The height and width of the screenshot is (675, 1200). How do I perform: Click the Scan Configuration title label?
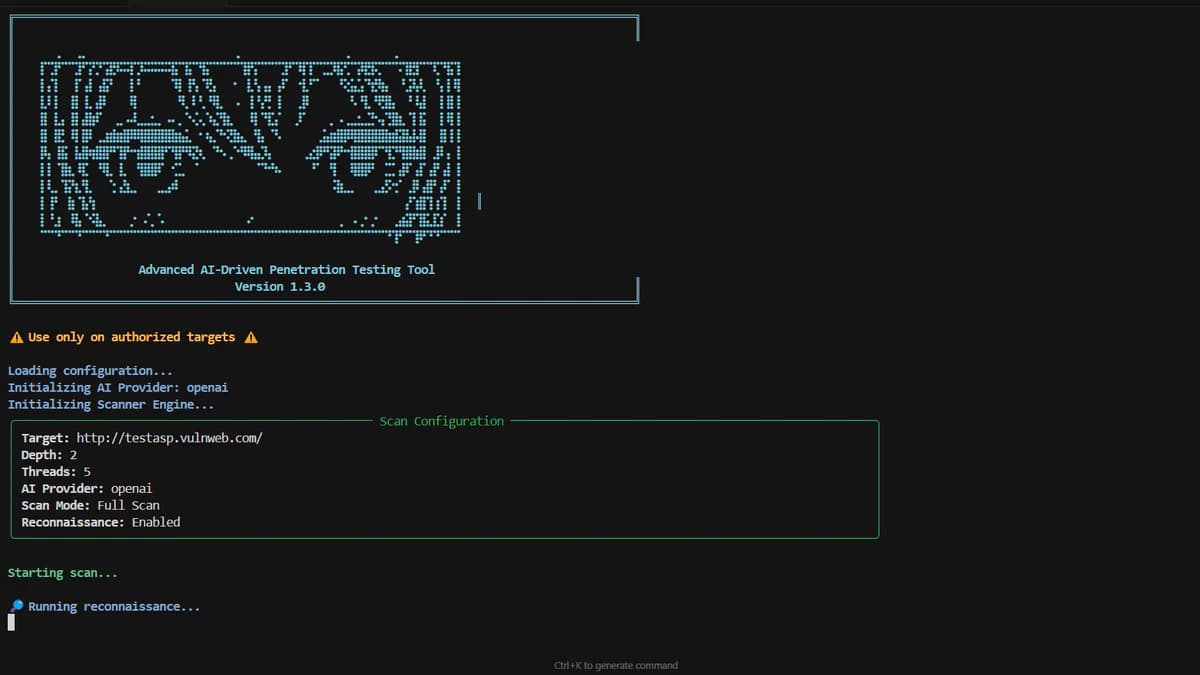coord(441,421)
